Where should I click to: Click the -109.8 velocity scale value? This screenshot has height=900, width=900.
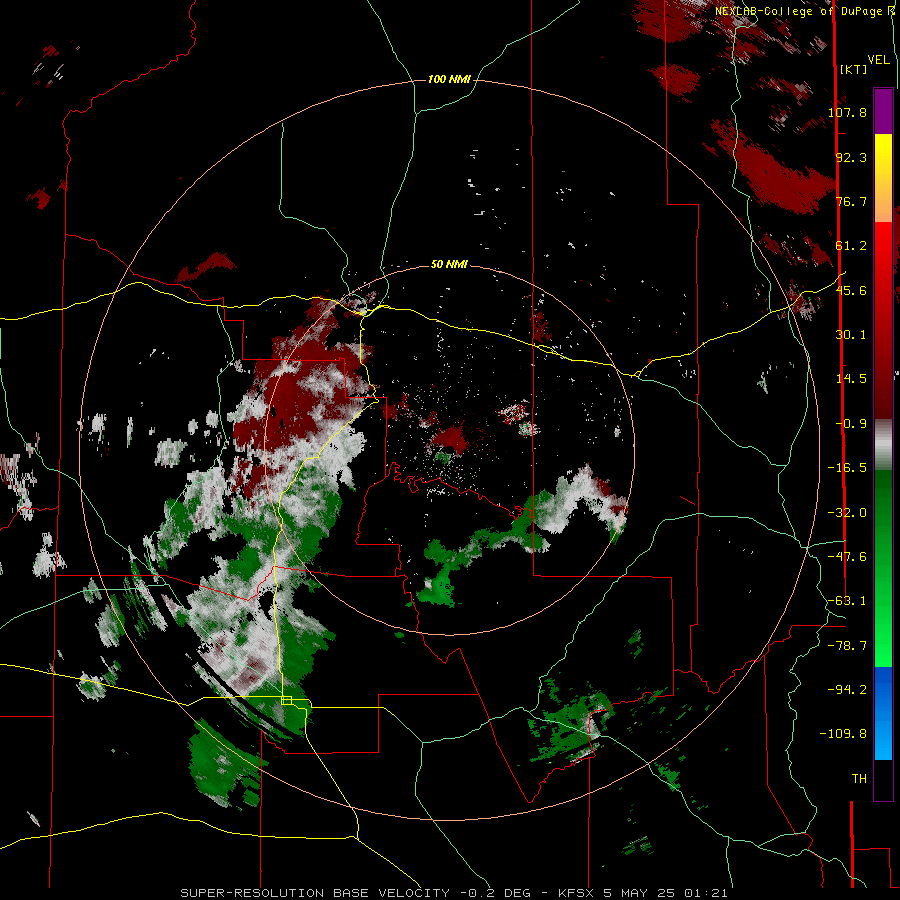843,734
